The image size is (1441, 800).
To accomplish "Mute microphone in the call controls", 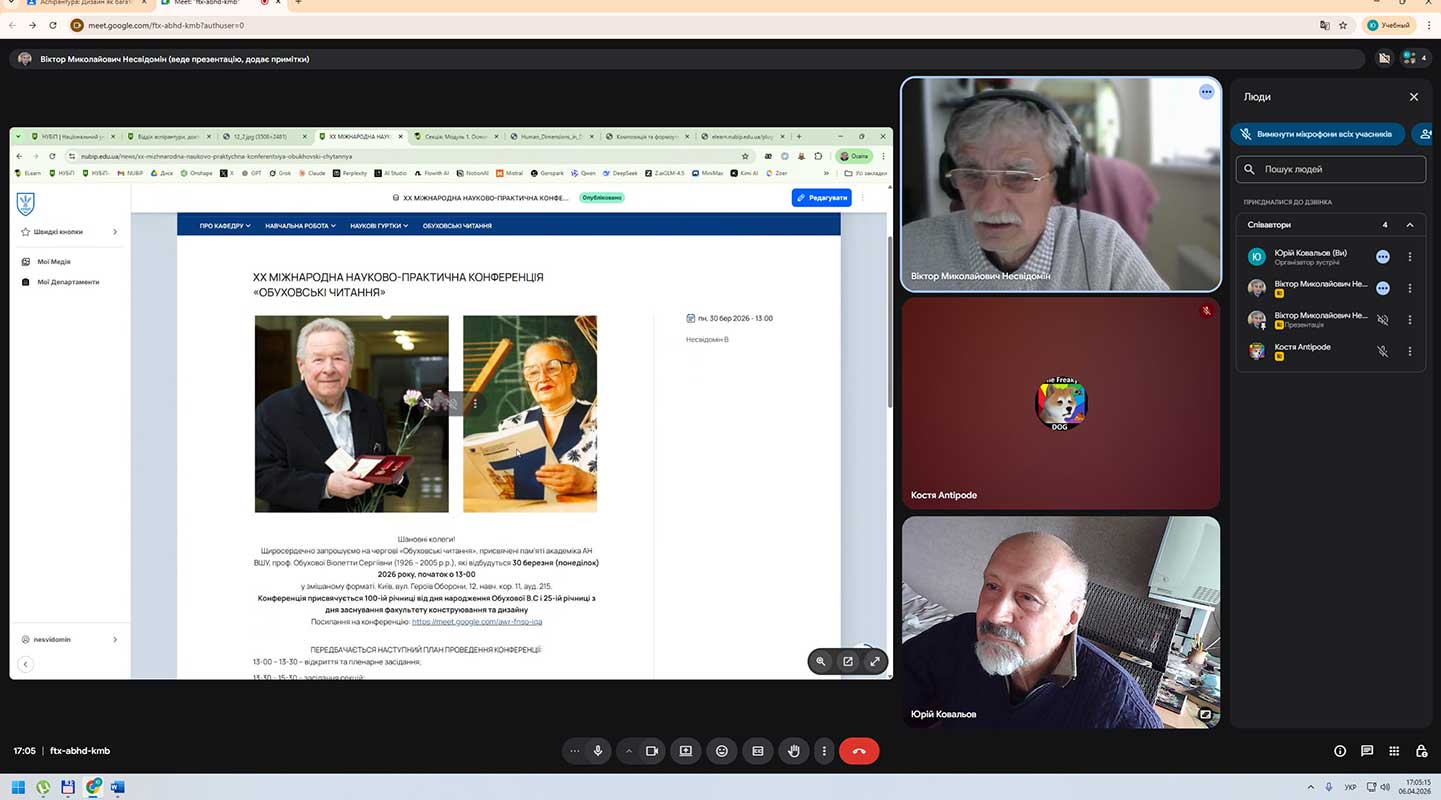I will coord(598,751).
